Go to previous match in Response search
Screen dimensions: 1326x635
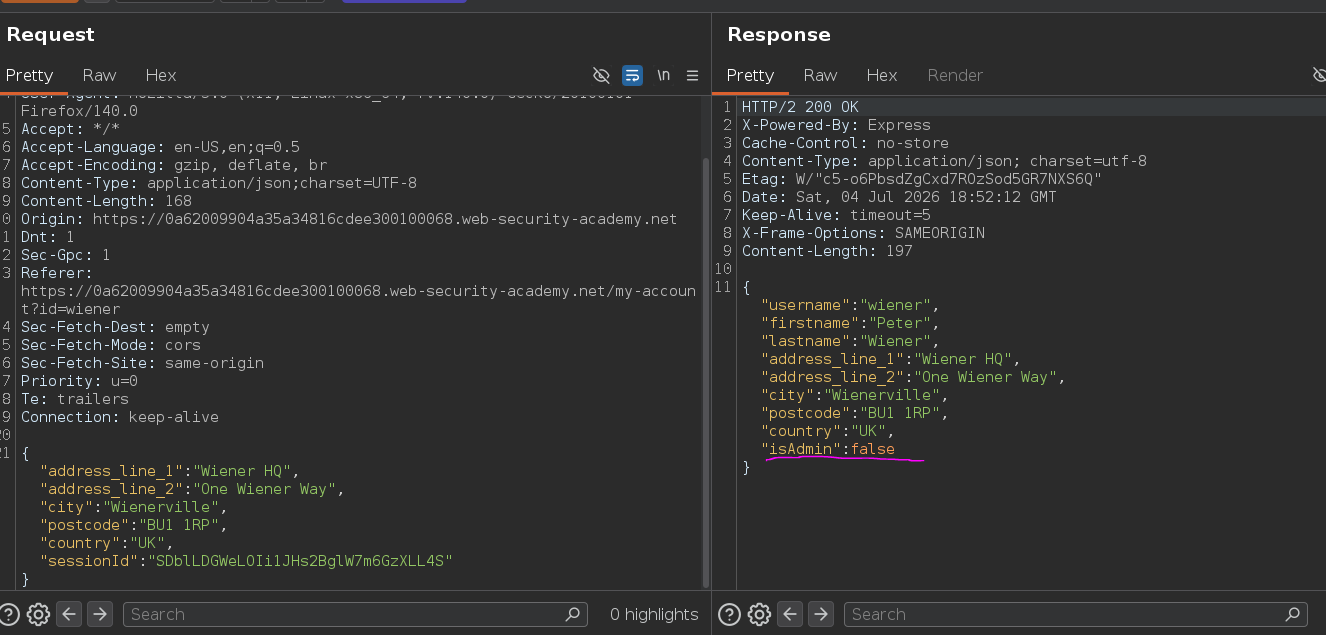[x=790, y=614]
